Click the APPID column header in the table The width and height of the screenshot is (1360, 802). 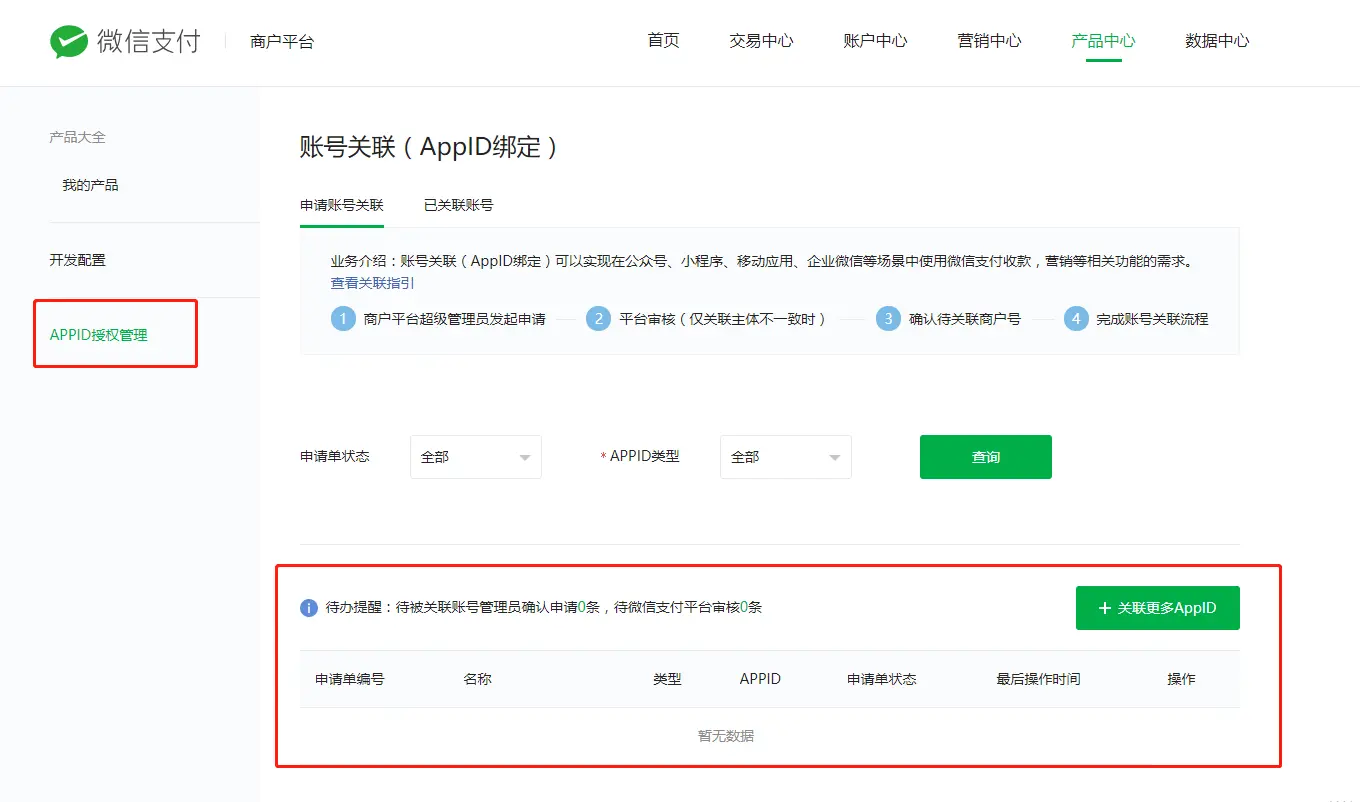pyautogui.click(x=760, y=679)
